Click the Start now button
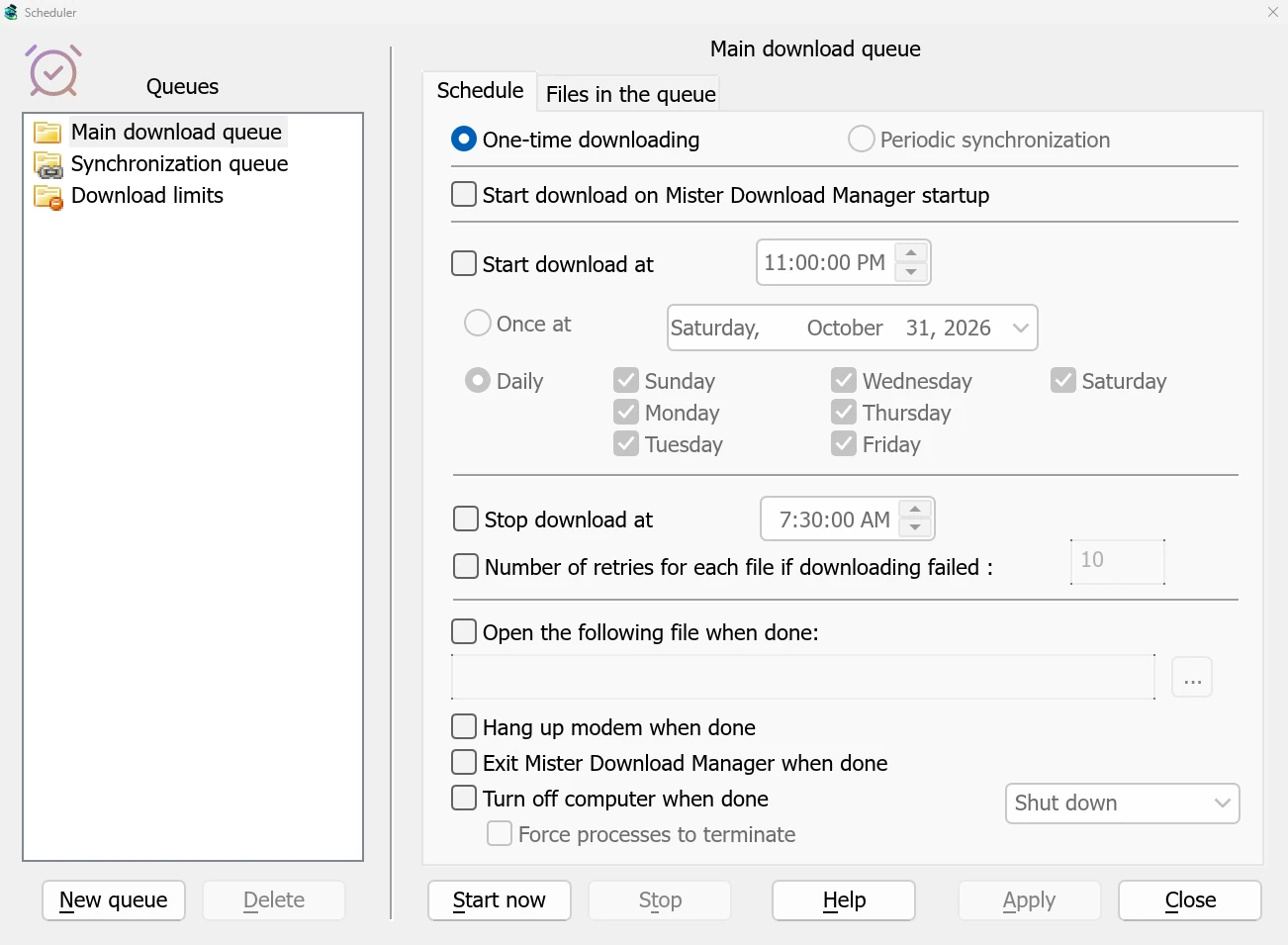 pyautogui.click(x=500, y=900)
